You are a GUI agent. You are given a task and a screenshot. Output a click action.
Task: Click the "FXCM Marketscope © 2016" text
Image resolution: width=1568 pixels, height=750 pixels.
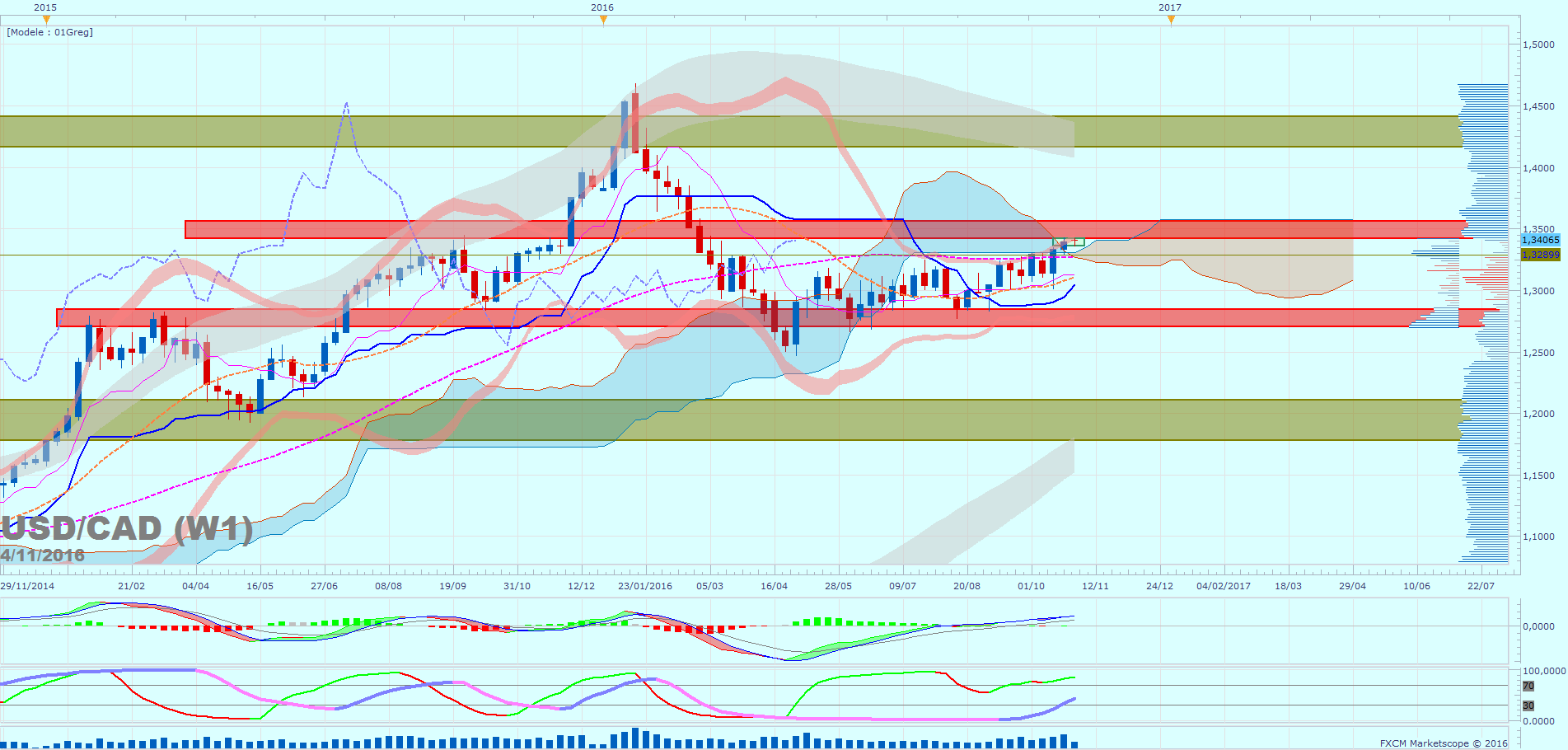click(1444, 743)
